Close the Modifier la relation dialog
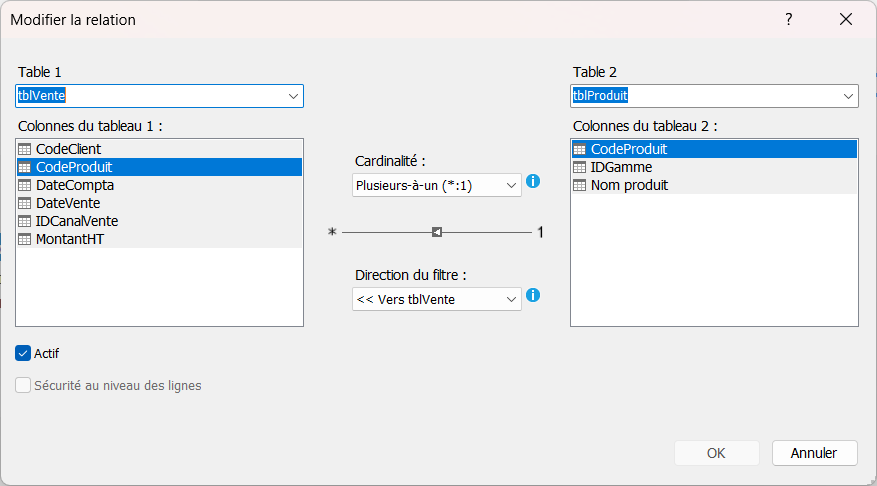The height and width of the screenshot is (486, 877). tap(846, 20)
